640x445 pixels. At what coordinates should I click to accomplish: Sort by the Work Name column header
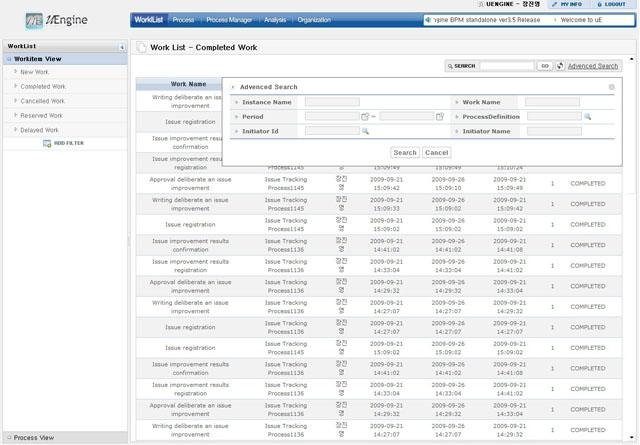pyautogui.click(x=188, y=84)
